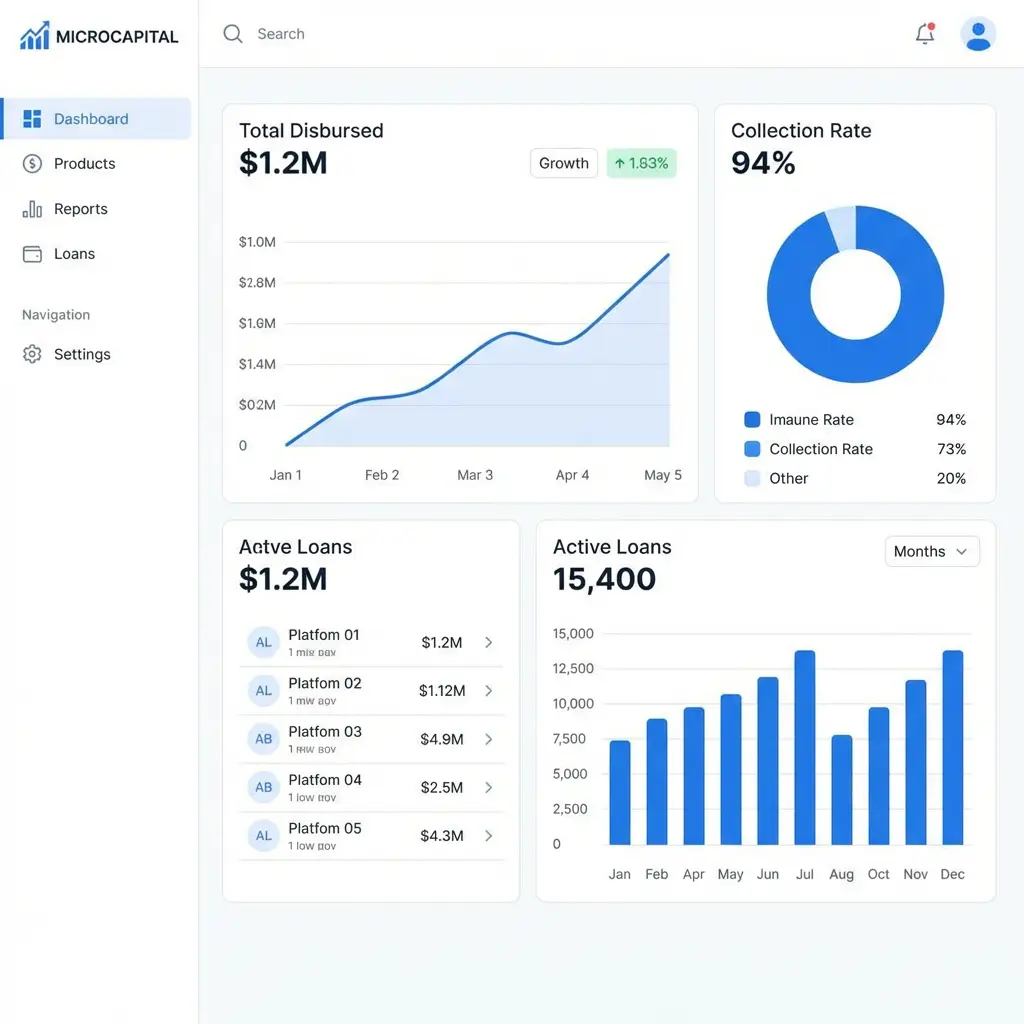Screen dimensions: 1024x1024
Task: Select the Navigation section heading
Action: click(x=55, y=314)
